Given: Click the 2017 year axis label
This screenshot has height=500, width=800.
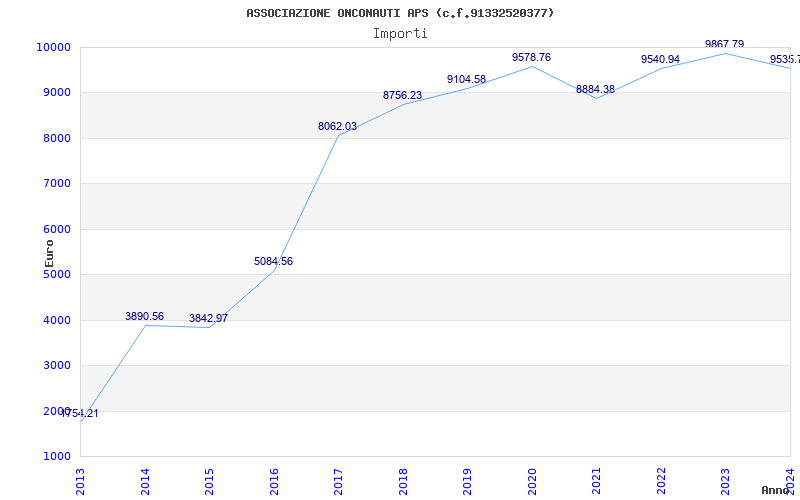Looking at the screenshot, I should tap(338, 481).
